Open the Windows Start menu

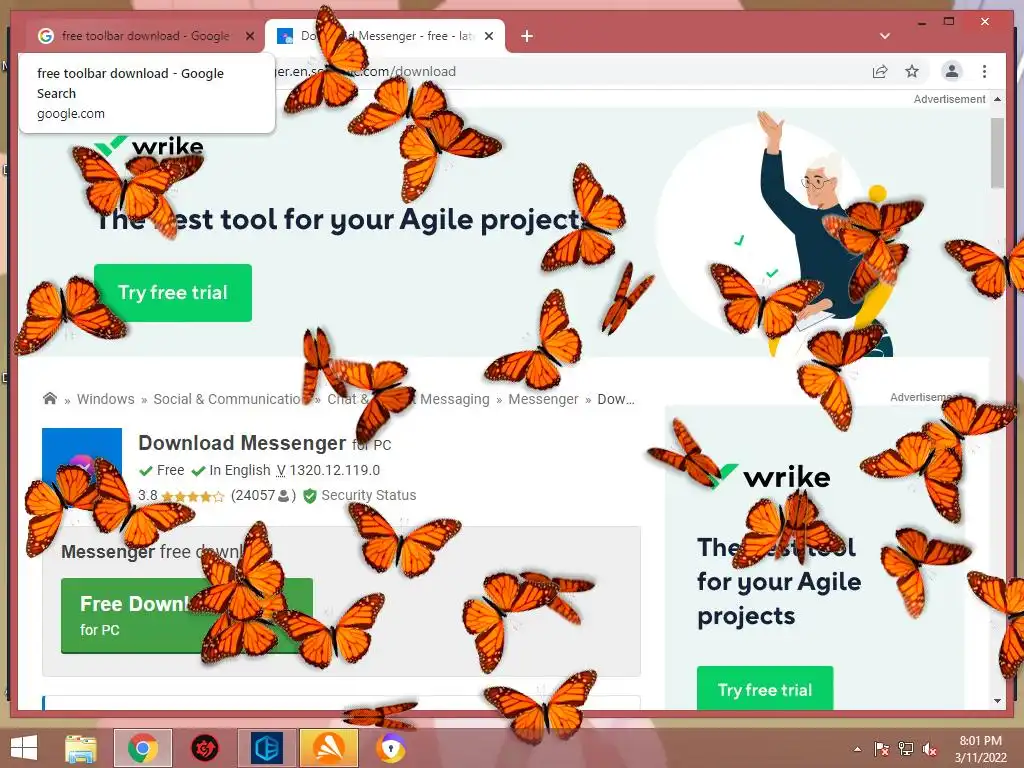(x=24, y=748)
